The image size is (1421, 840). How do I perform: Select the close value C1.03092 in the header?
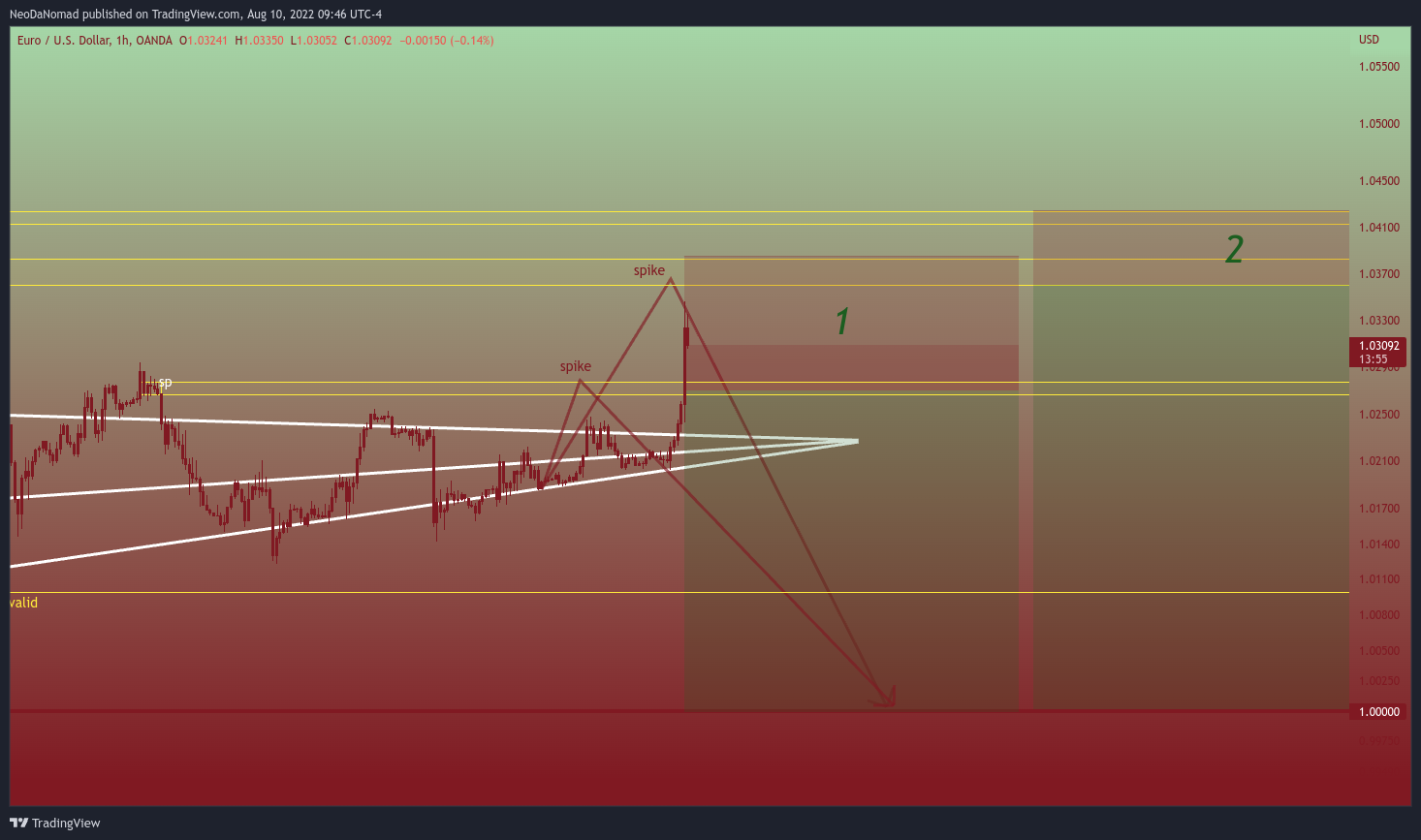tap(368, 41)
